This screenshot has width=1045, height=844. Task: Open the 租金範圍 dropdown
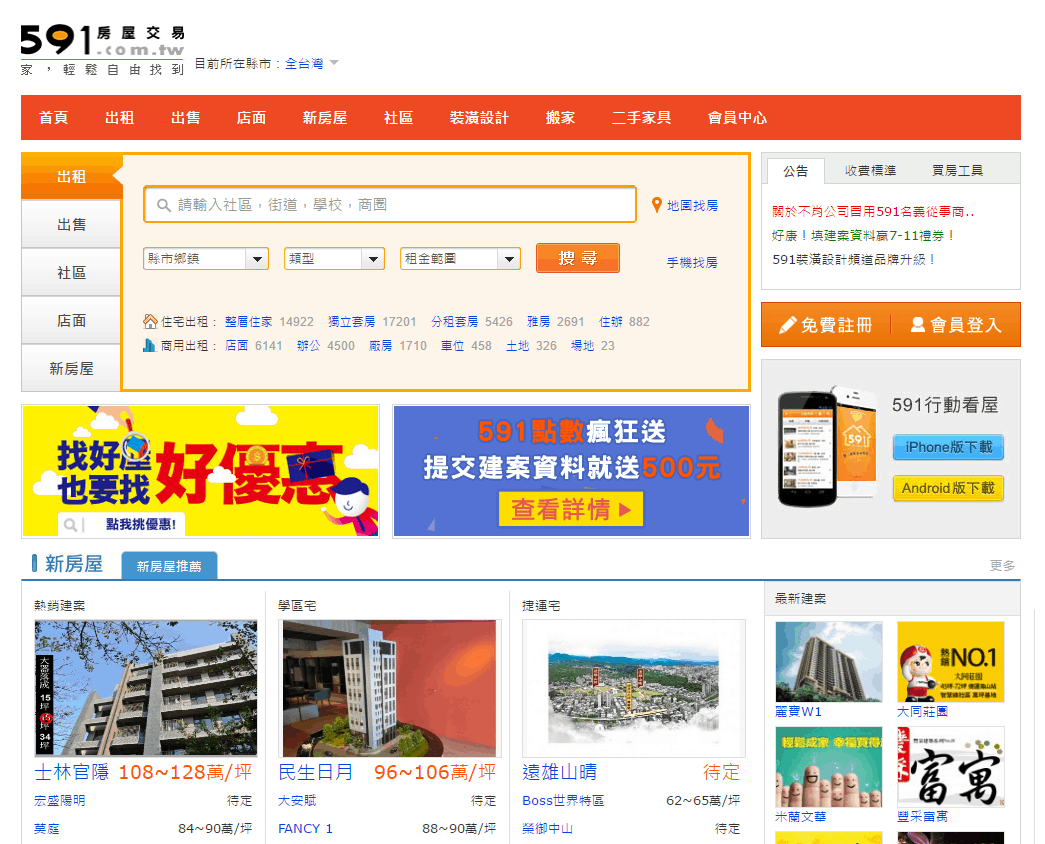[461, 259]
